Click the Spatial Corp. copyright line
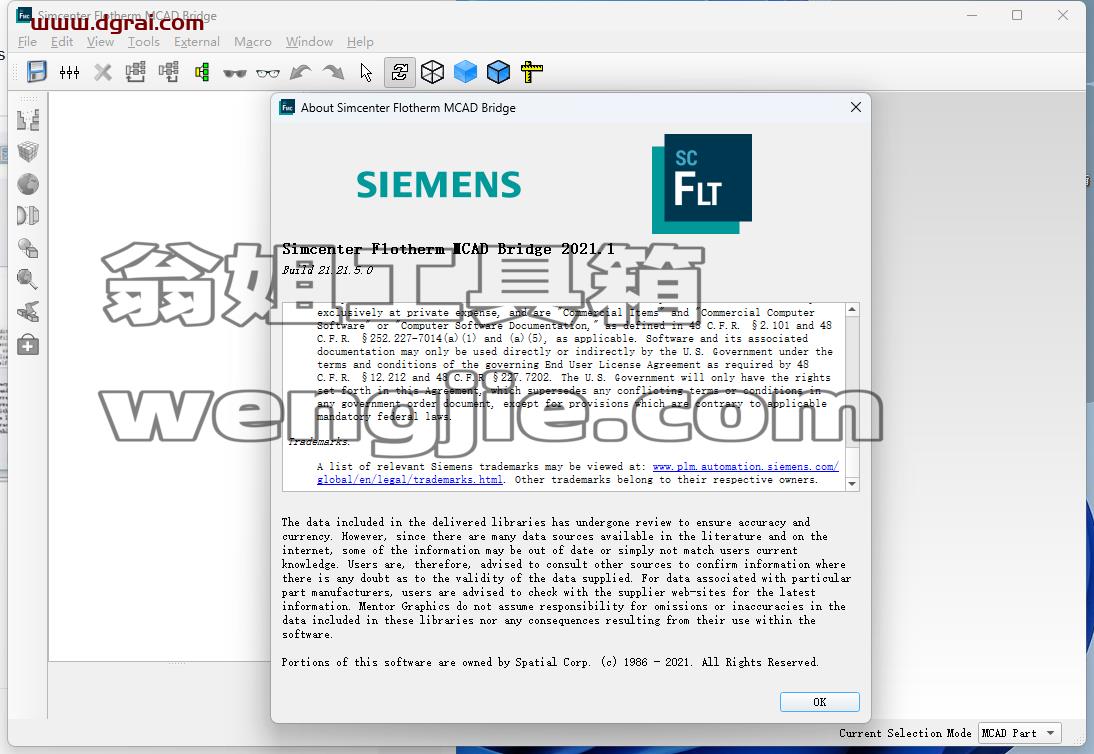This screenshot has height=754, width=1094. (x=550, y=662)
